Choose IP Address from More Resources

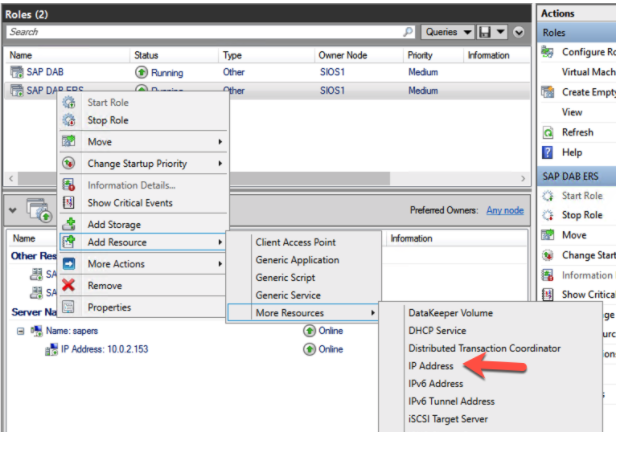click(431, 366)
